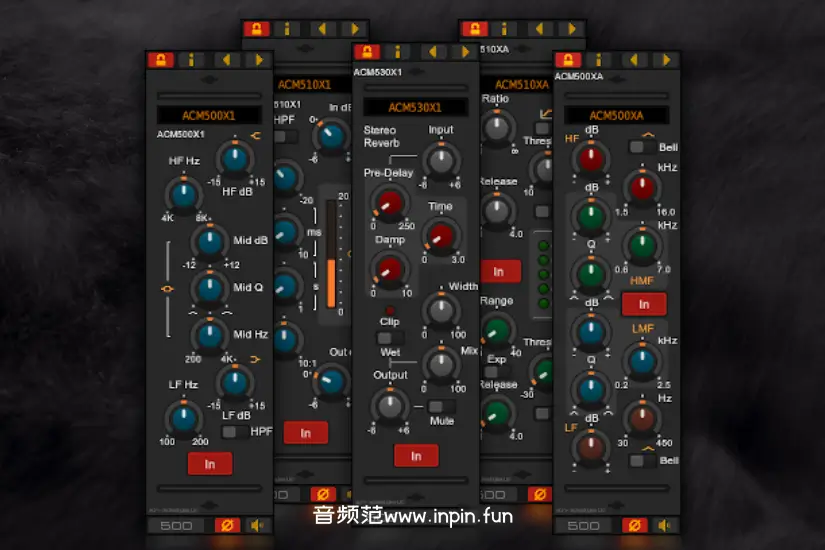This screenshot has height=550, width=825.
Task: Click previous preset arrow on ACM500XA panel
Action: pos(634,60)
